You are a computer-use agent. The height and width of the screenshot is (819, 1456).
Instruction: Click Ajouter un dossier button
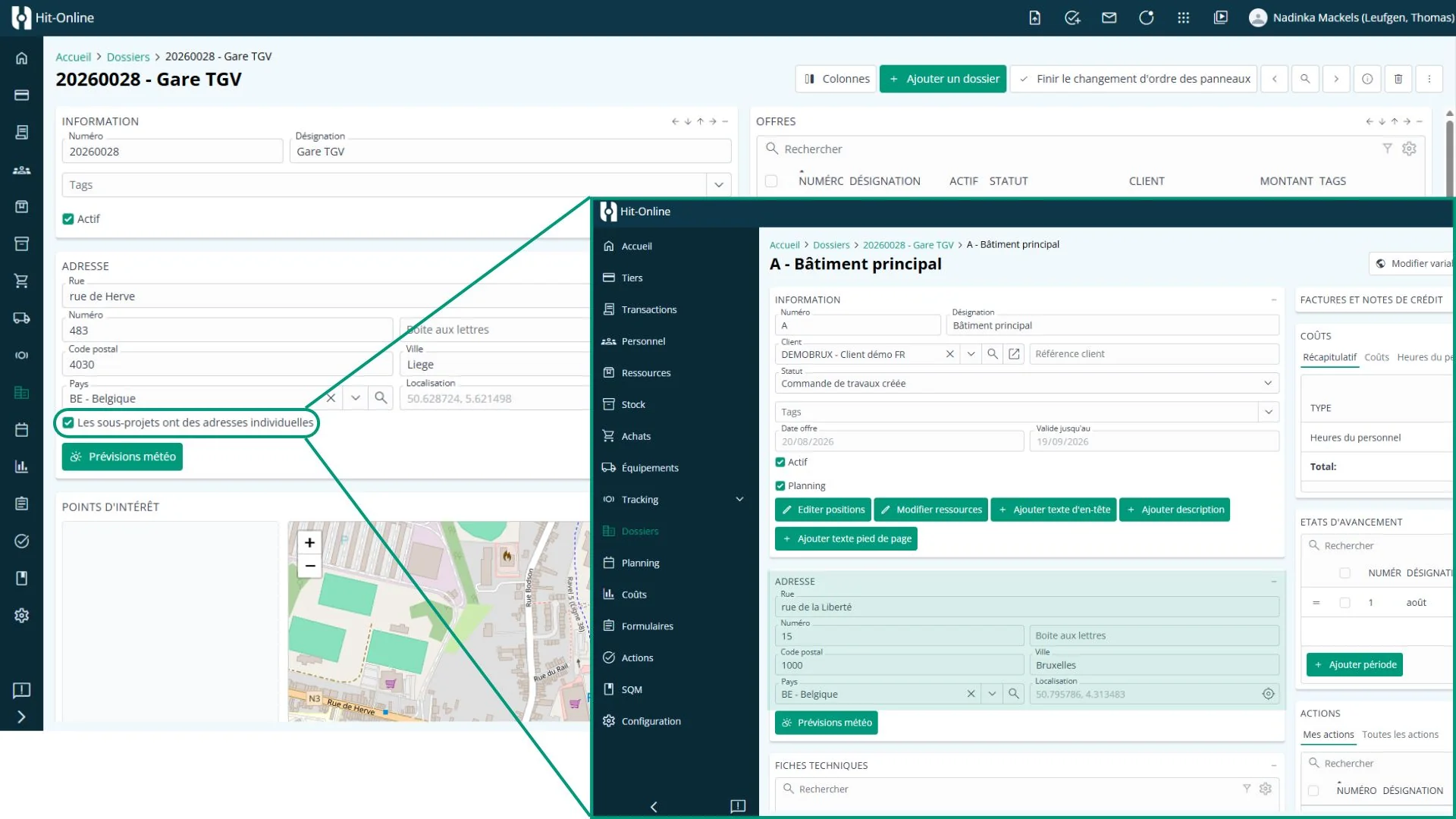pyautogui.click(x=943, y=79)
